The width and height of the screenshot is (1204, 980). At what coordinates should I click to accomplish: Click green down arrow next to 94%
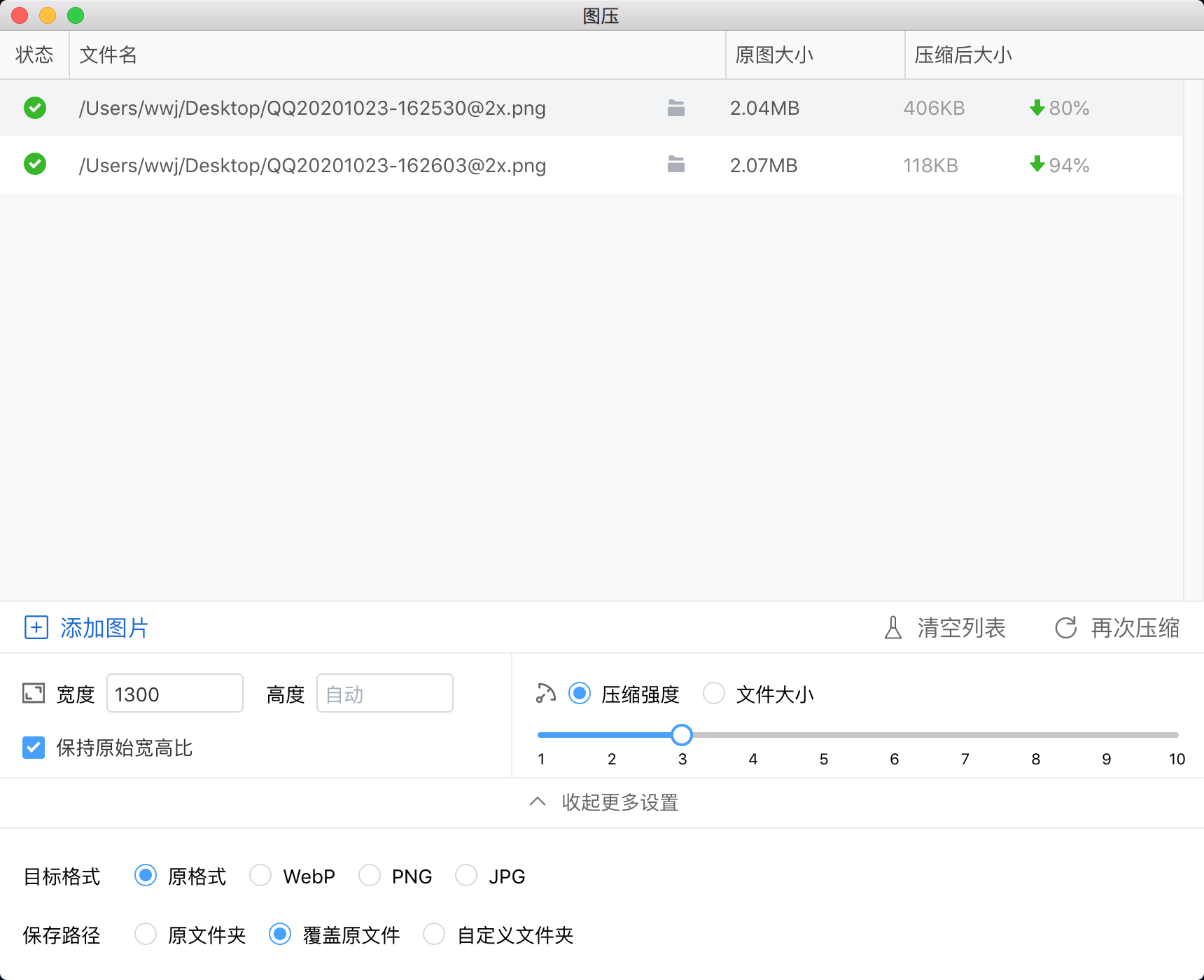[1037, 164]
